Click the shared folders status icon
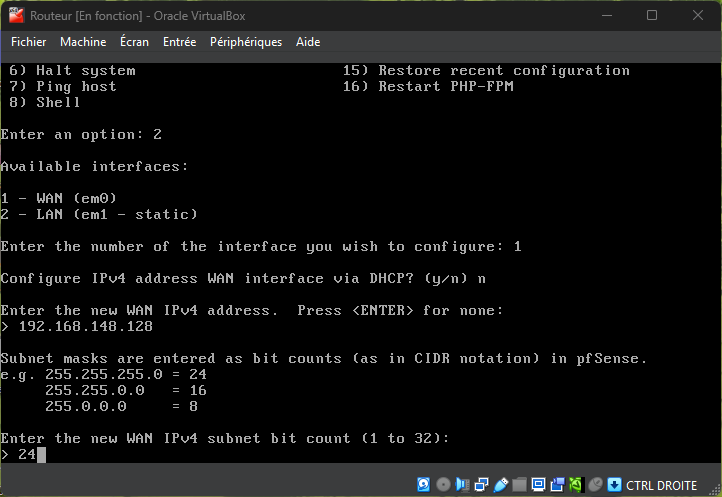Image resolution: width=722 pixels, height=497 pixels. [519, 485]
